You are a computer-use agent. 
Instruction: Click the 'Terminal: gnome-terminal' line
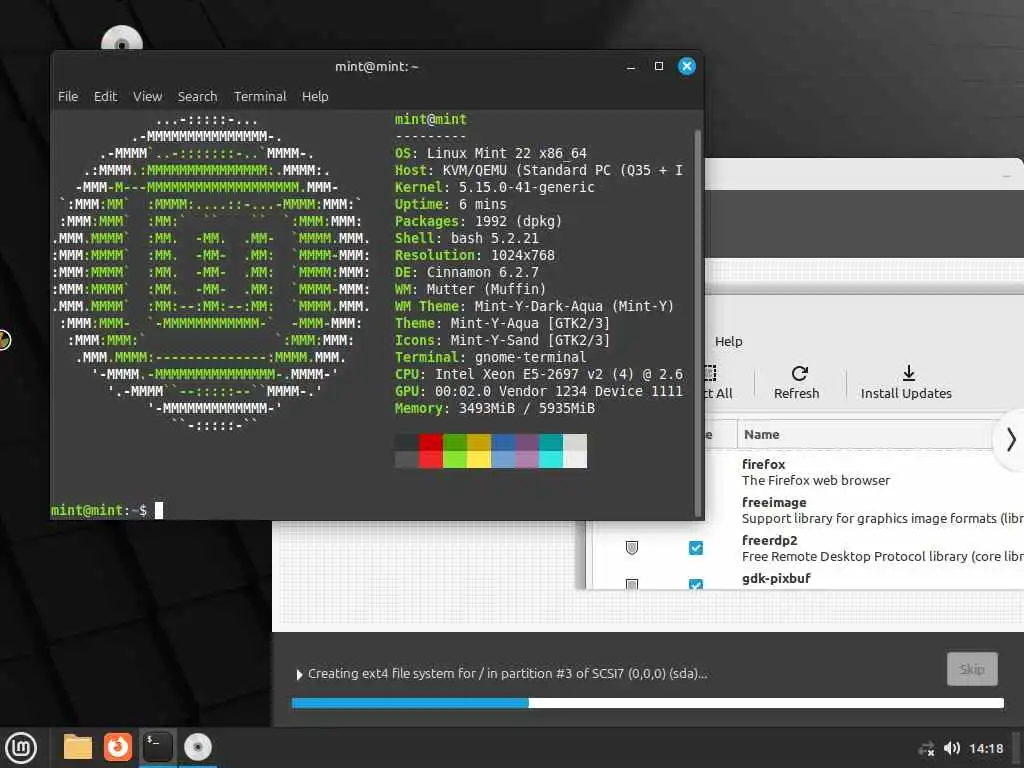click(490, 357)
